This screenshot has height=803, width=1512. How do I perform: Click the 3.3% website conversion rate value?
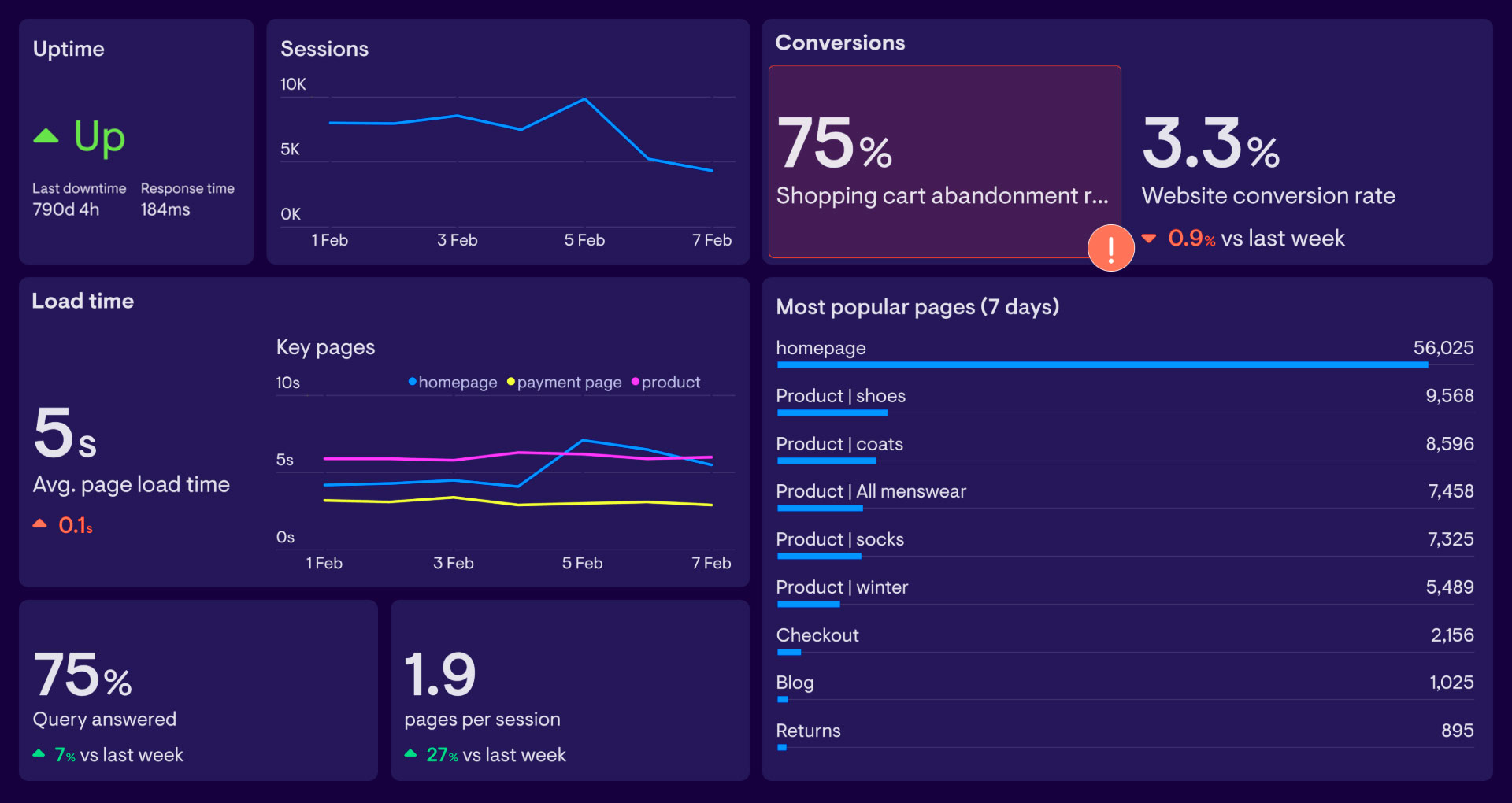(1210, 142)
